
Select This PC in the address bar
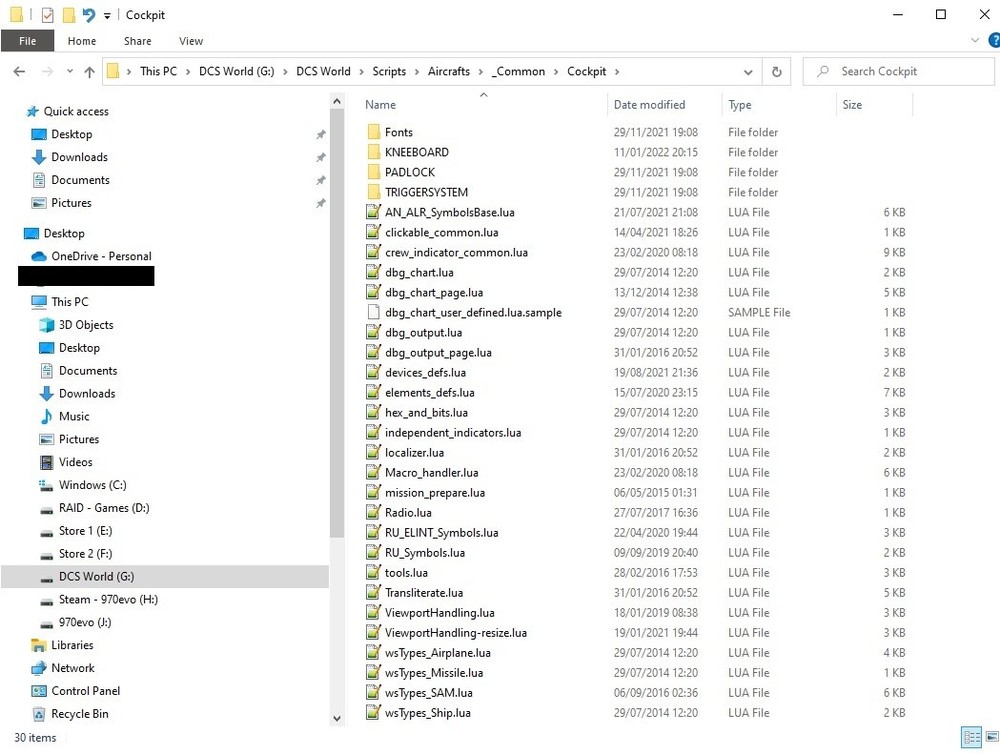[158, 71]
